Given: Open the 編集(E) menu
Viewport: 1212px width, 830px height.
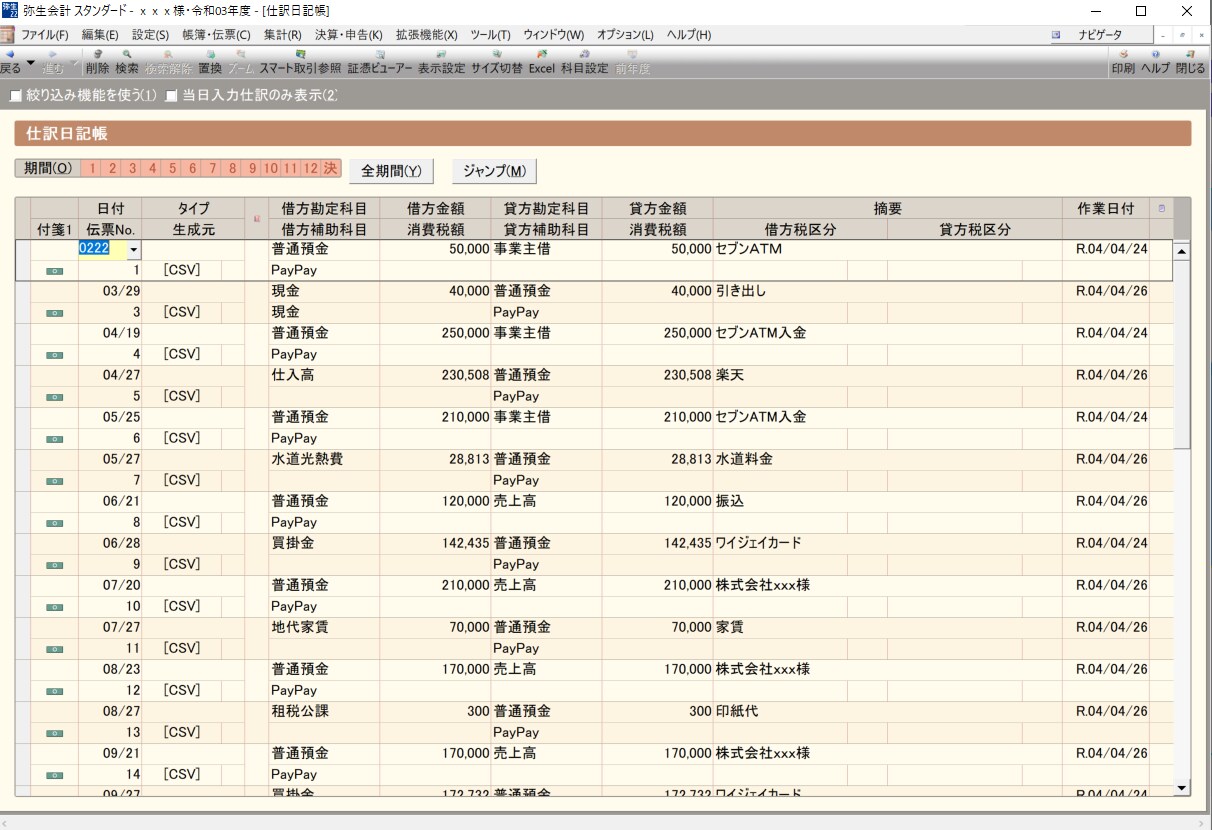Looking at the screenshot, I should click(x=100, y=35).
